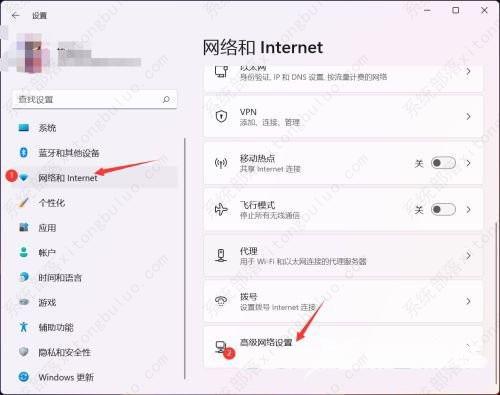Open 游戏 in the sidebar
Image resolution: width=500 pixels, height=395 pixels.
click(95, 302)
